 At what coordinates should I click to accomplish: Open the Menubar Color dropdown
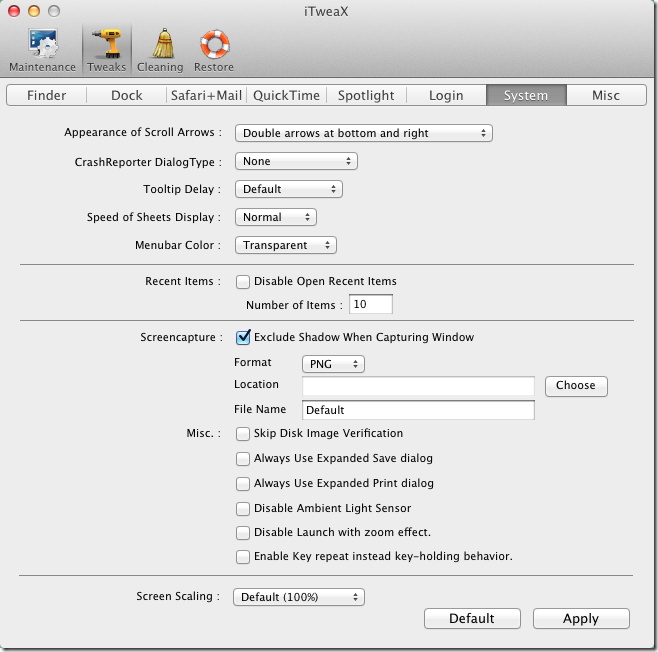coord(286,245)
